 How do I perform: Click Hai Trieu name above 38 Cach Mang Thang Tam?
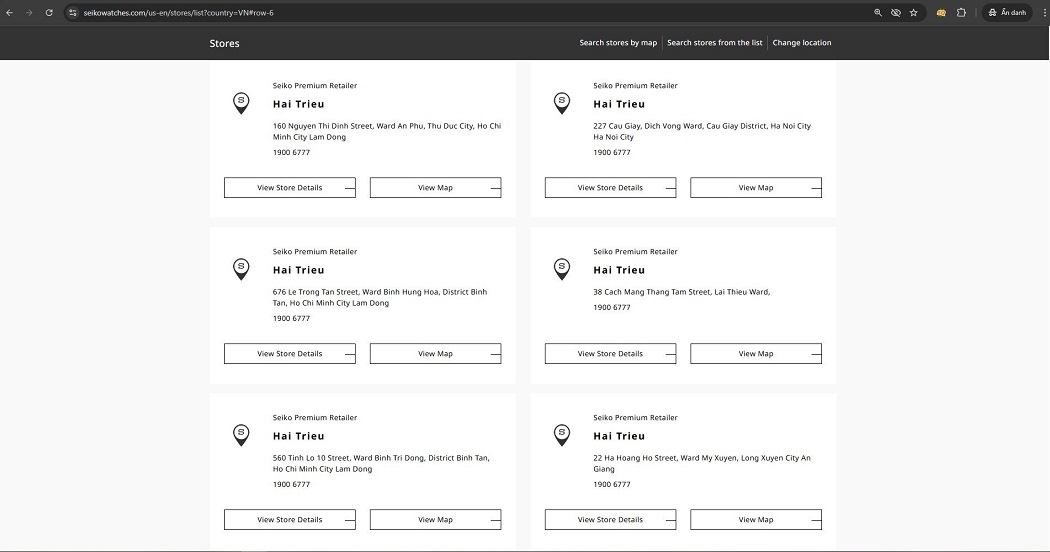pyautogui.click(x=619, y=270)
